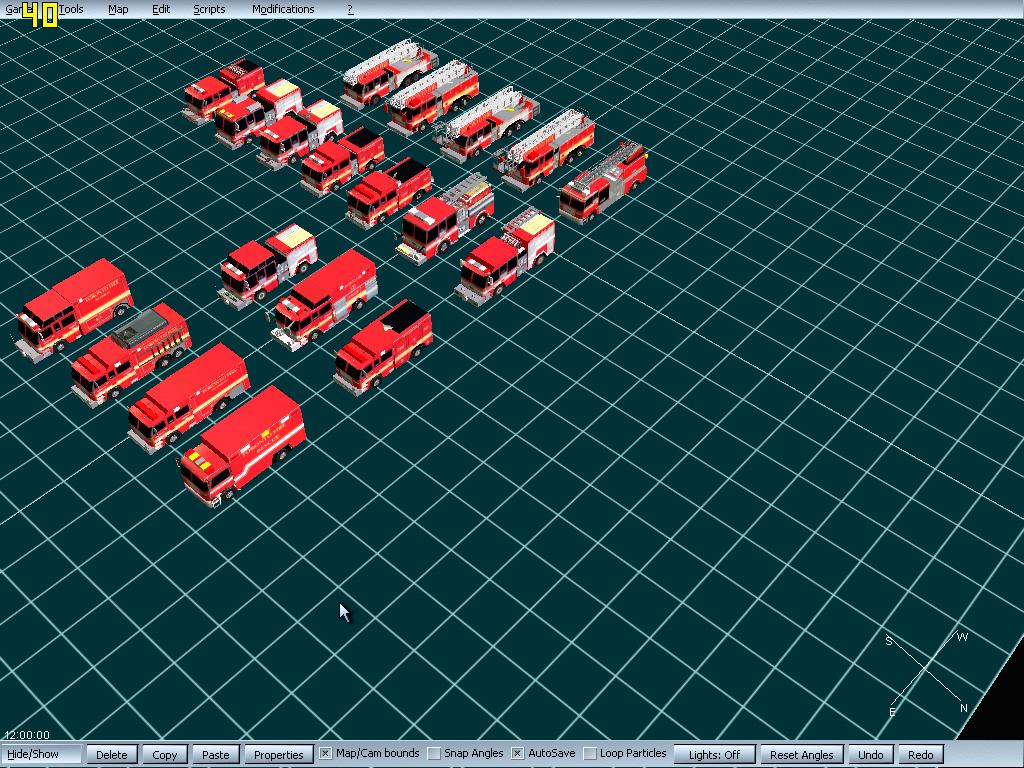The height and width of the screenshot is (768, 1024).
Task: Select the fire truck with the grey roof hatch
Action: pyautogui.click(x=131, y=353)
